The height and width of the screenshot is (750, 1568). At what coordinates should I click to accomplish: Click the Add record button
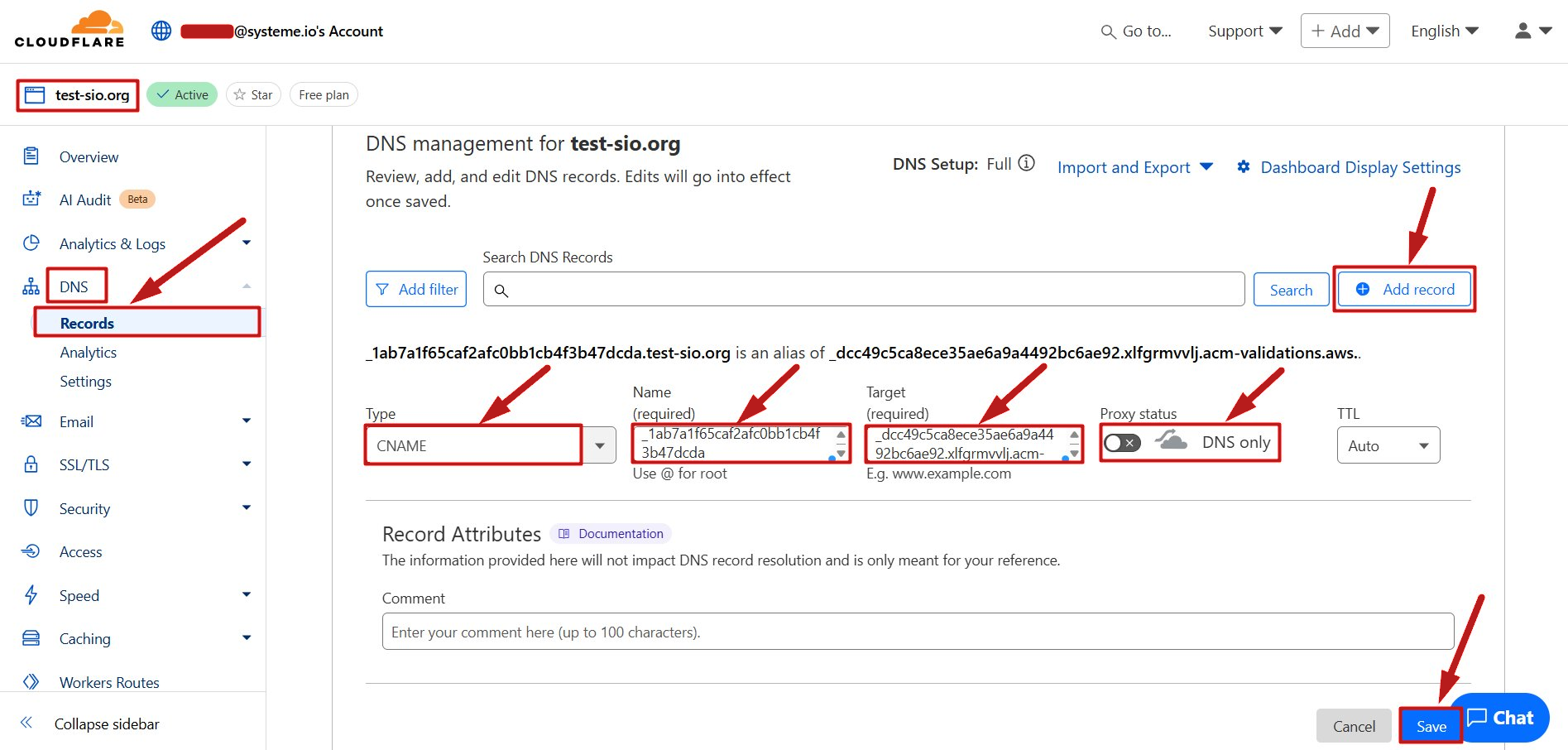pos(1405,289)
